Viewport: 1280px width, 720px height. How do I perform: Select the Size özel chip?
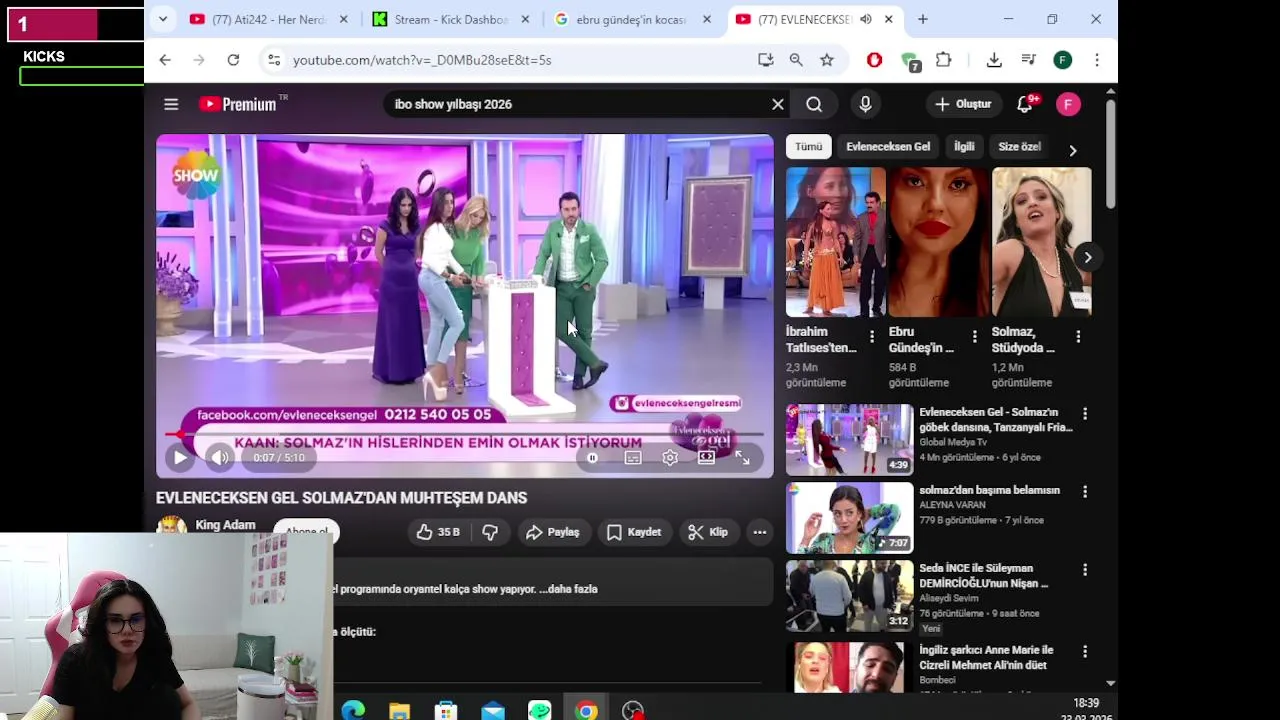click(x=1019, y=147)
